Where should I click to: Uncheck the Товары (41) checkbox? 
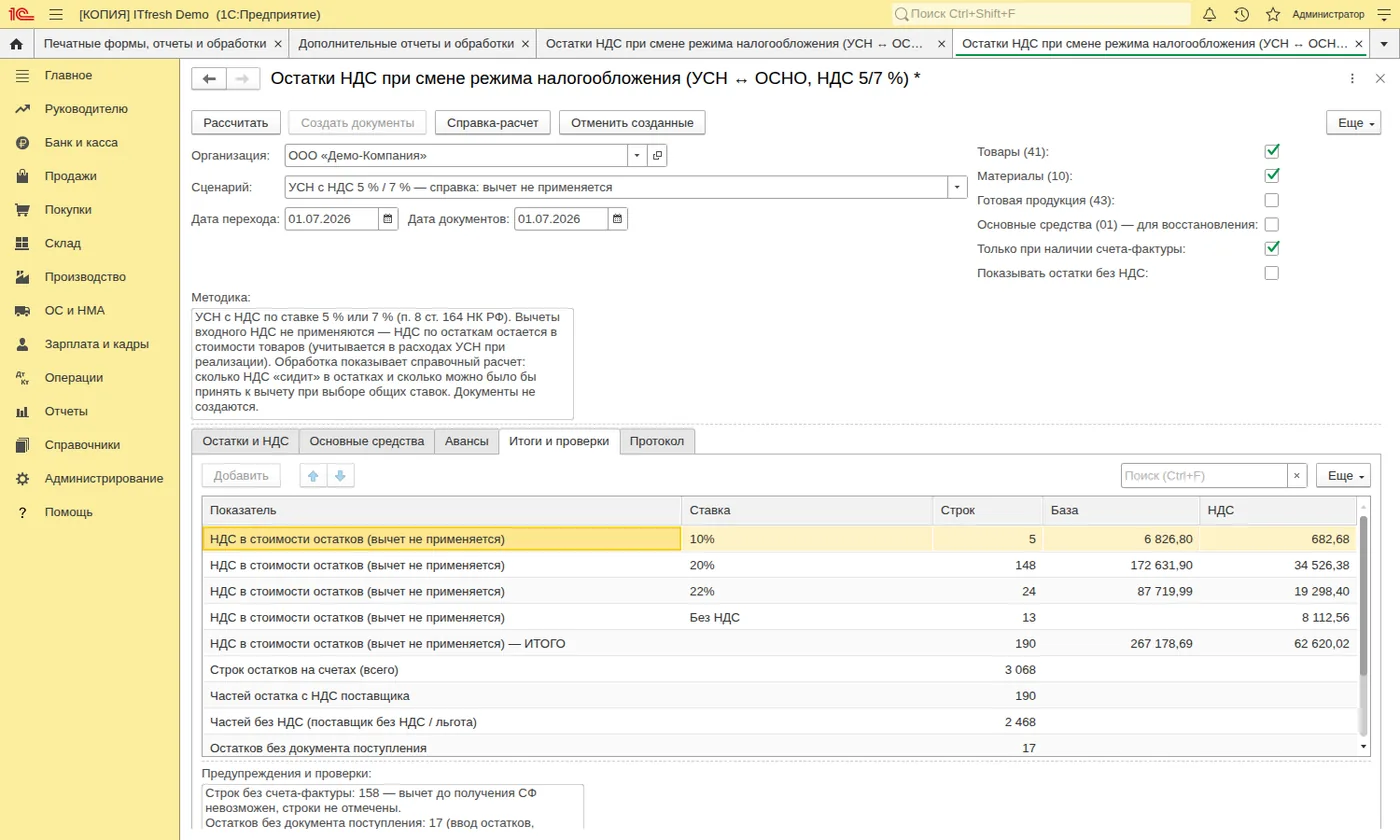[x=1272, y=152]
